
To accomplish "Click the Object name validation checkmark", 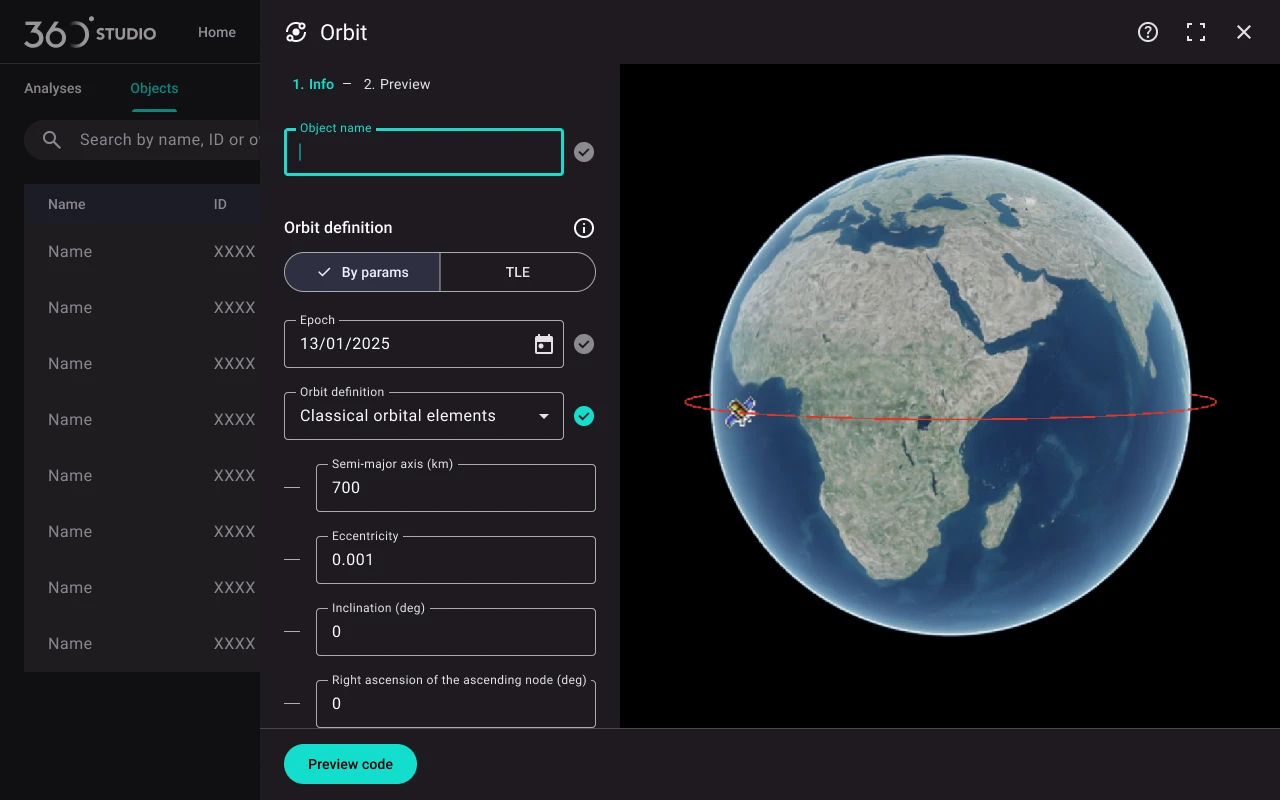I will coord(584,152).
